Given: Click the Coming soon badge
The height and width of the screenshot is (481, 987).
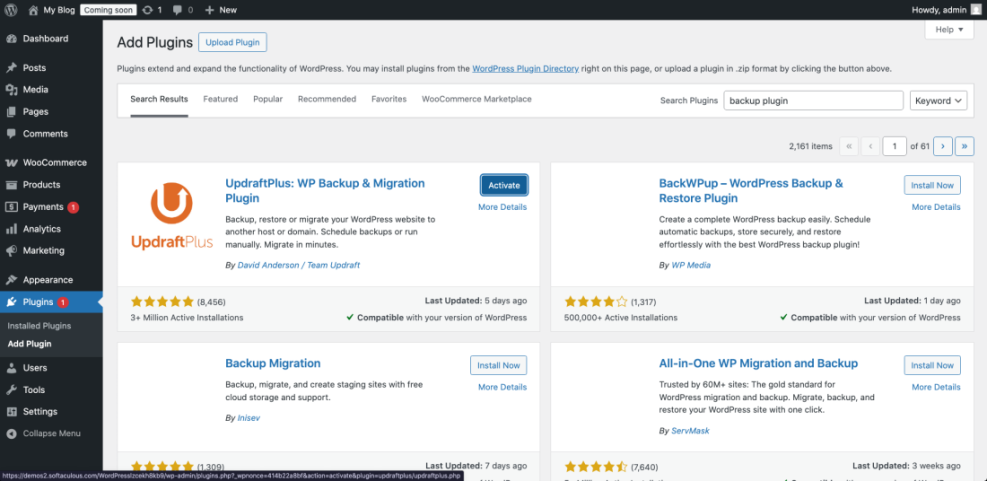Looking at the screenshot, I should (x=108, y=9).
